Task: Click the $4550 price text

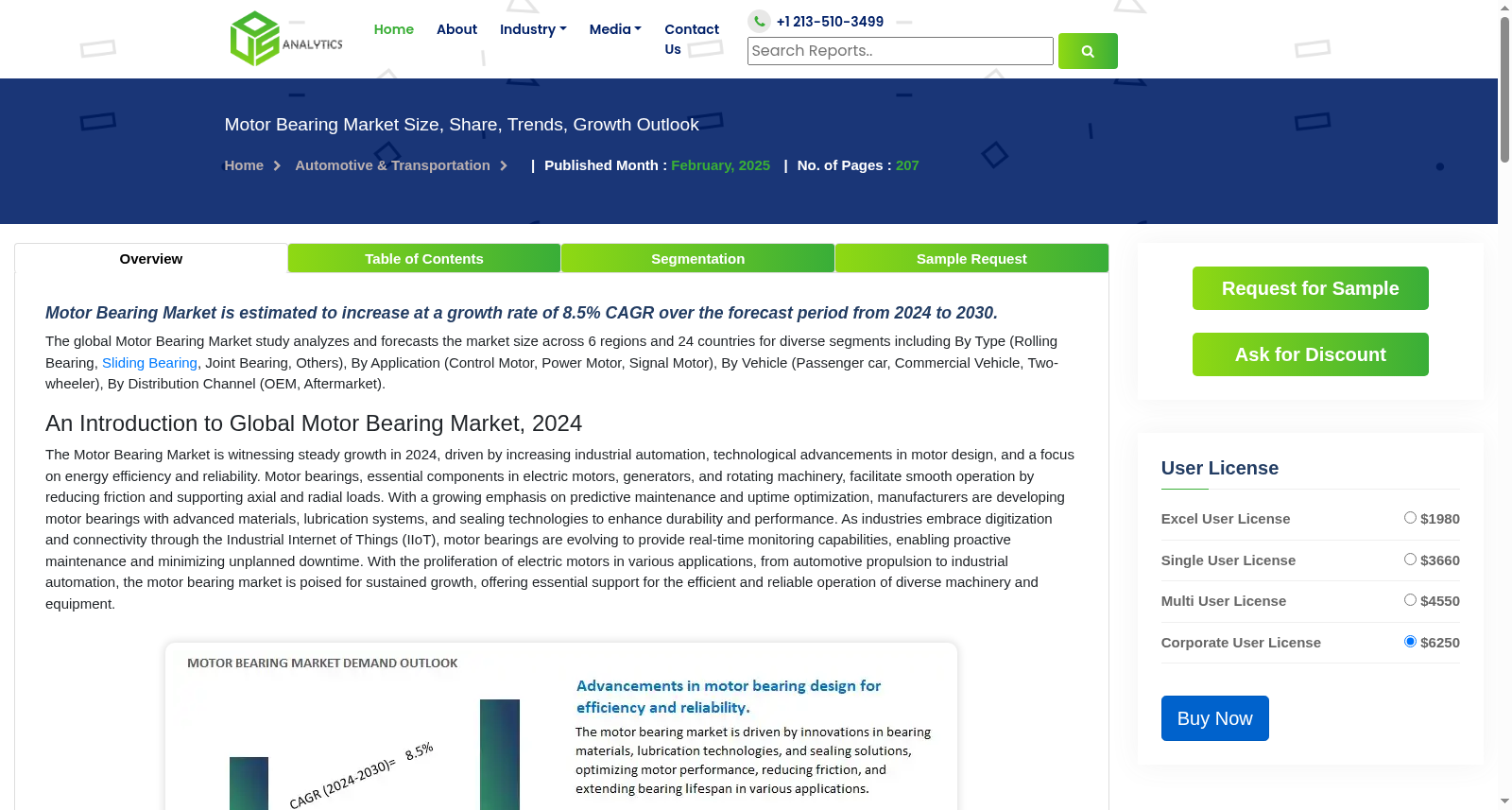Action: 1440,601
